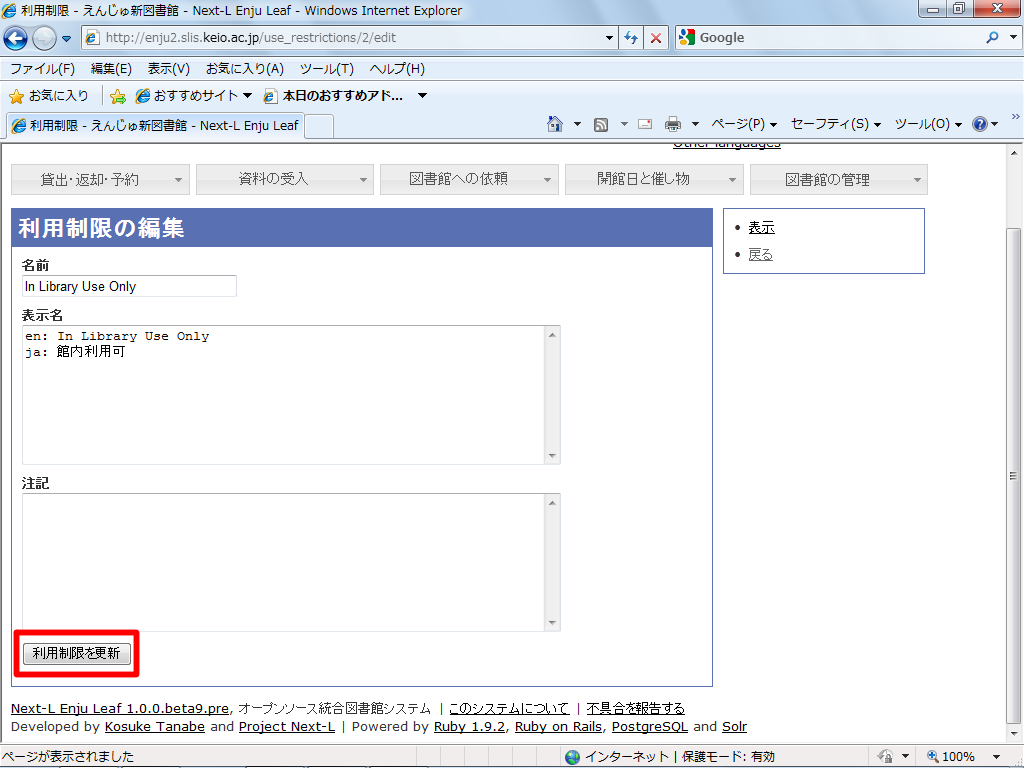Expand the 貸出・返却・予約 menu

101,180
